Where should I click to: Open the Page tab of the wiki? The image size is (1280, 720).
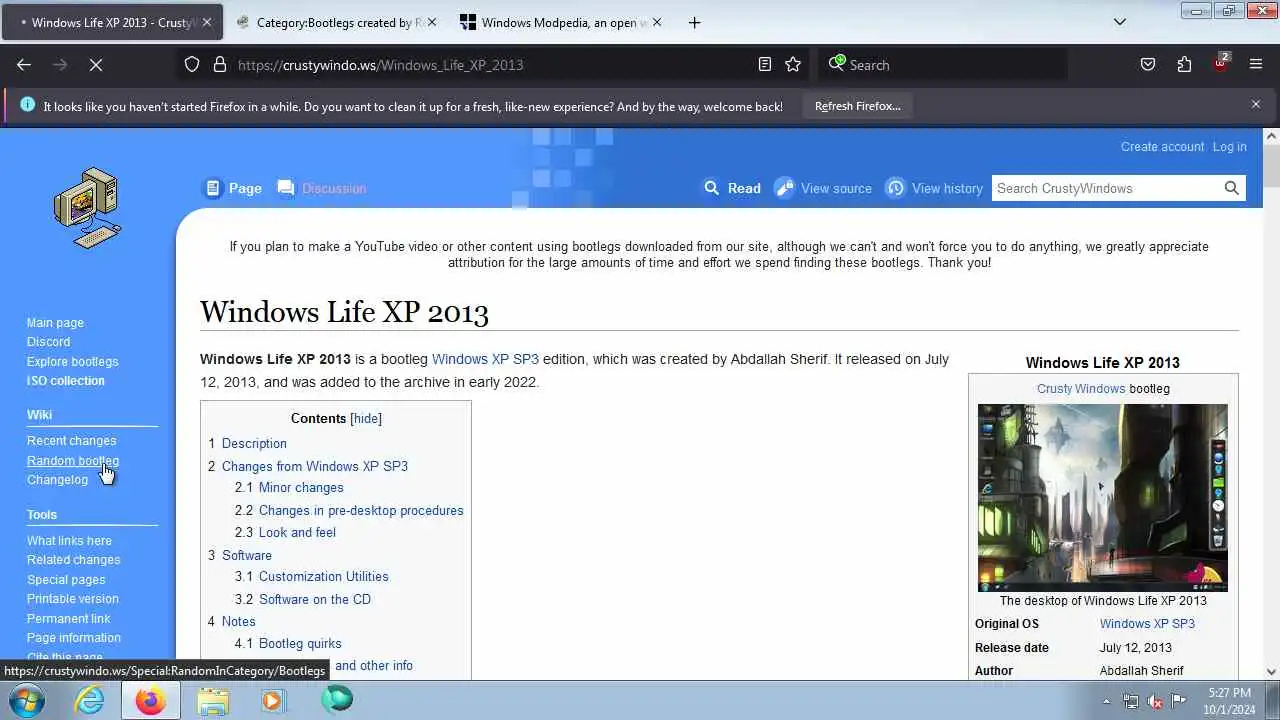(x=233, y=188)
